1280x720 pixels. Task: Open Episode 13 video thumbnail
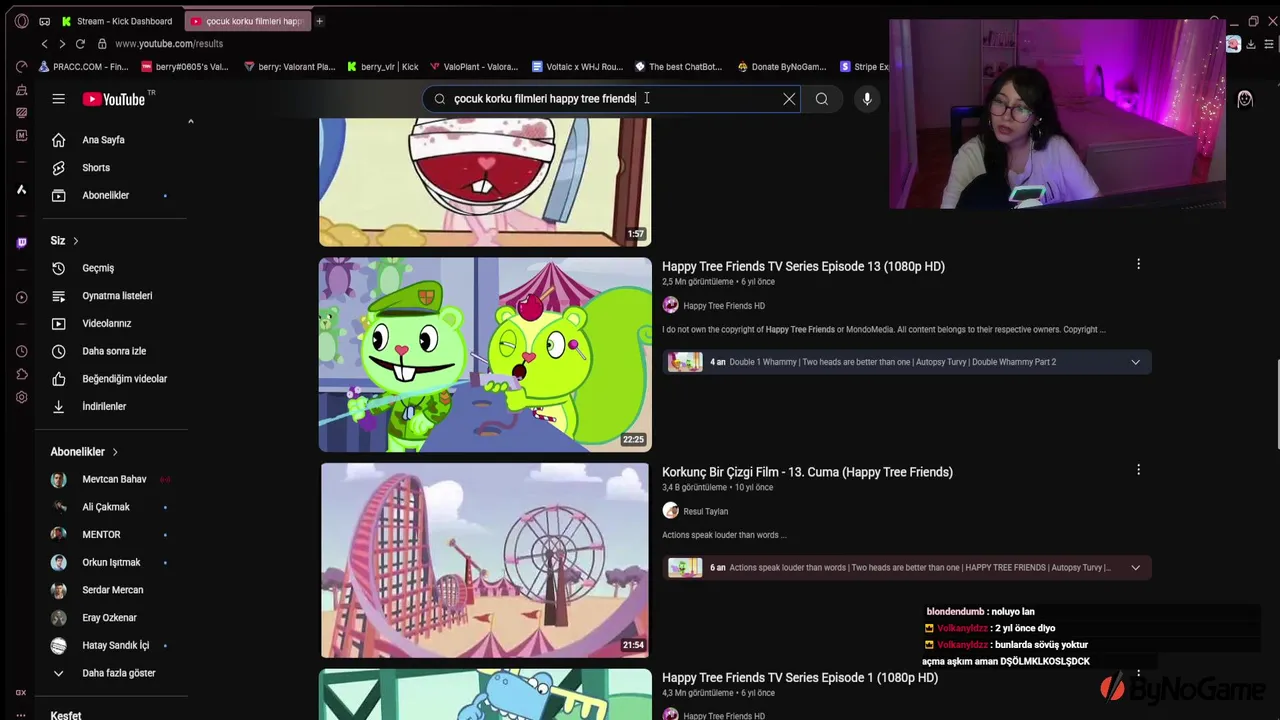485,355
